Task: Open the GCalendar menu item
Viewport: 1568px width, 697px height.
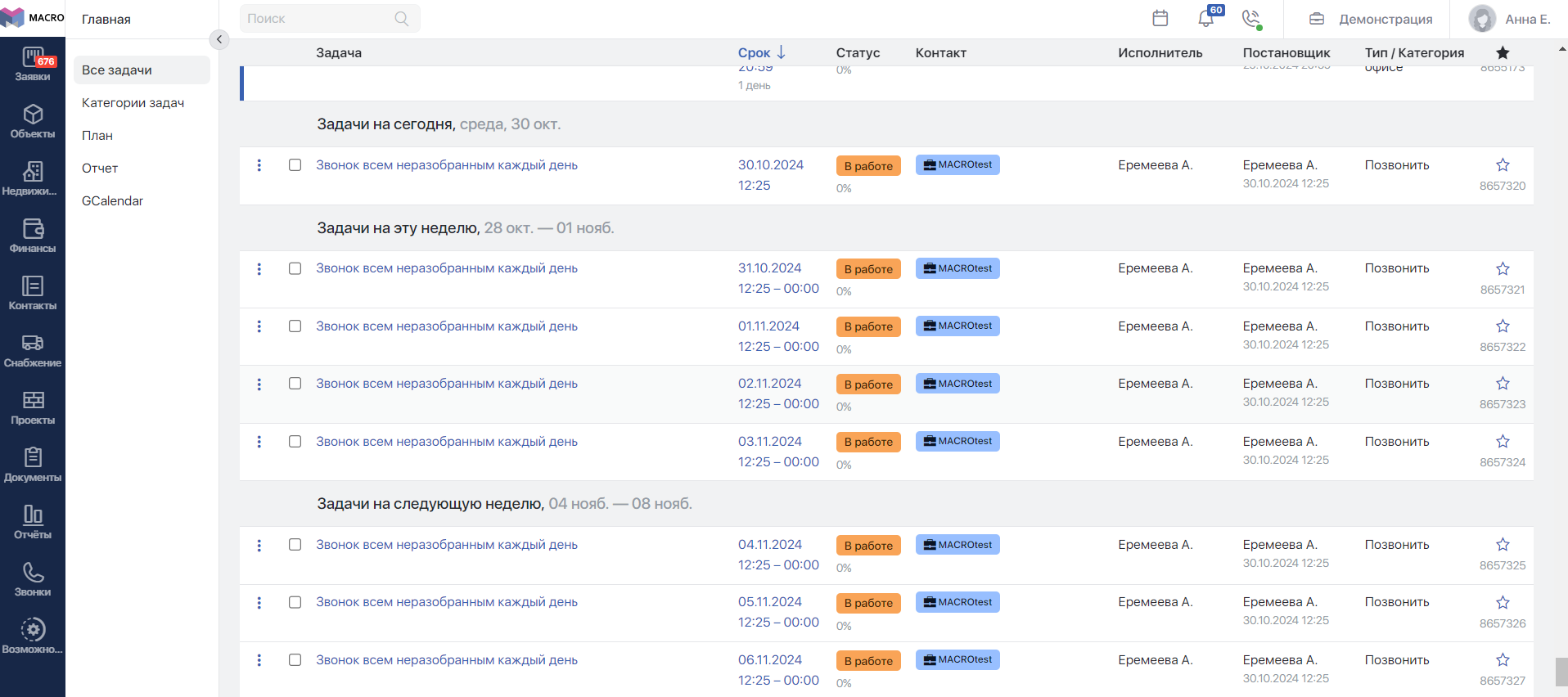Action: (x=112, y=201)
